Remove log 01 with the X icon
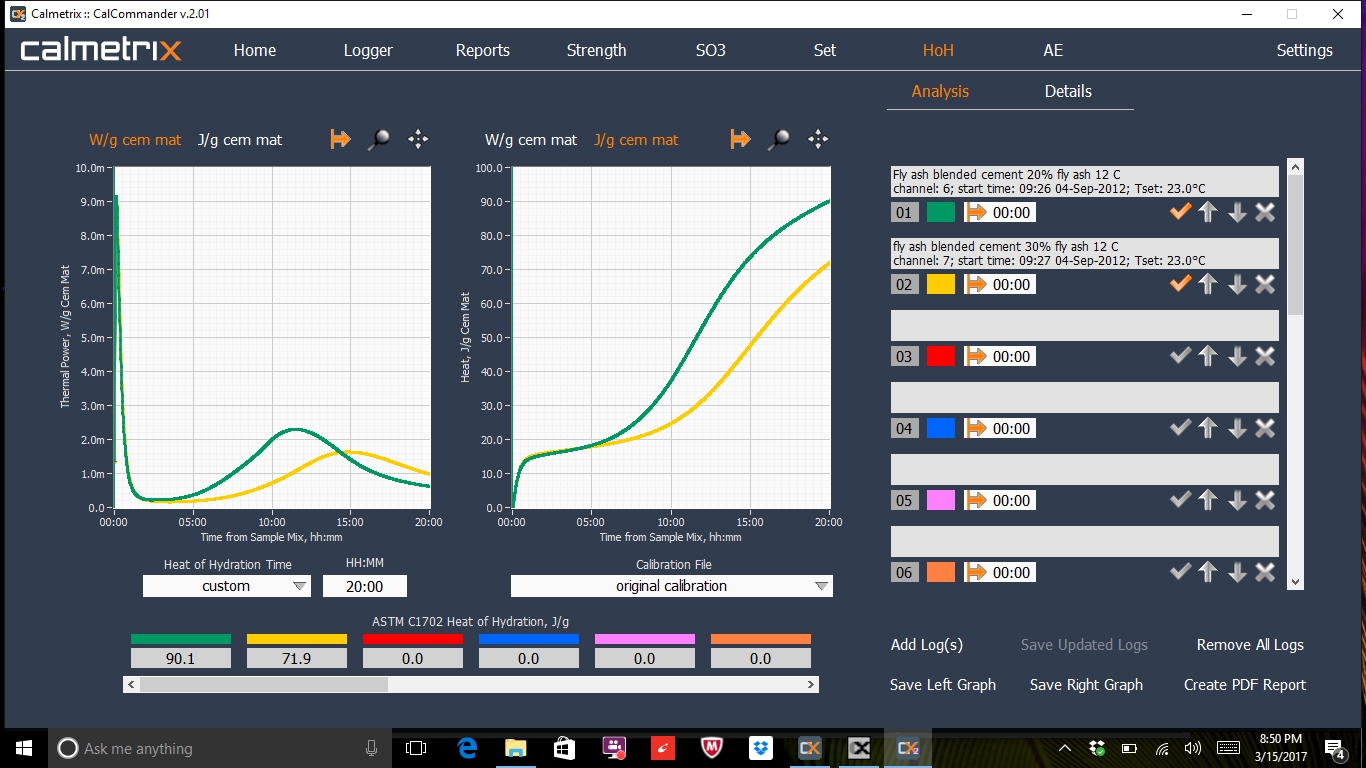Viewport: 1366px width, 768px height. point(1265,212)
